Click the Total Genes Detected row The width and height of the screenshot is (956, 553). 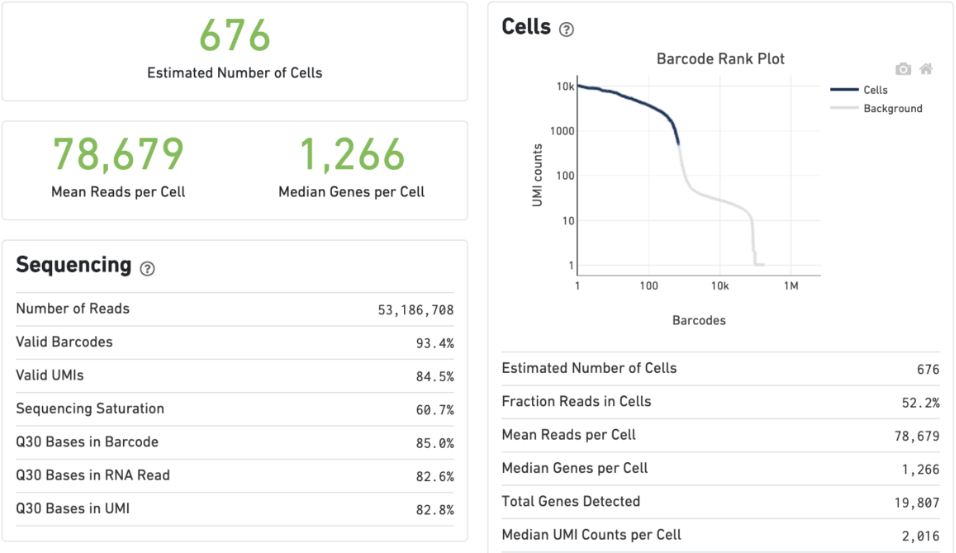(x=721, y=502)
